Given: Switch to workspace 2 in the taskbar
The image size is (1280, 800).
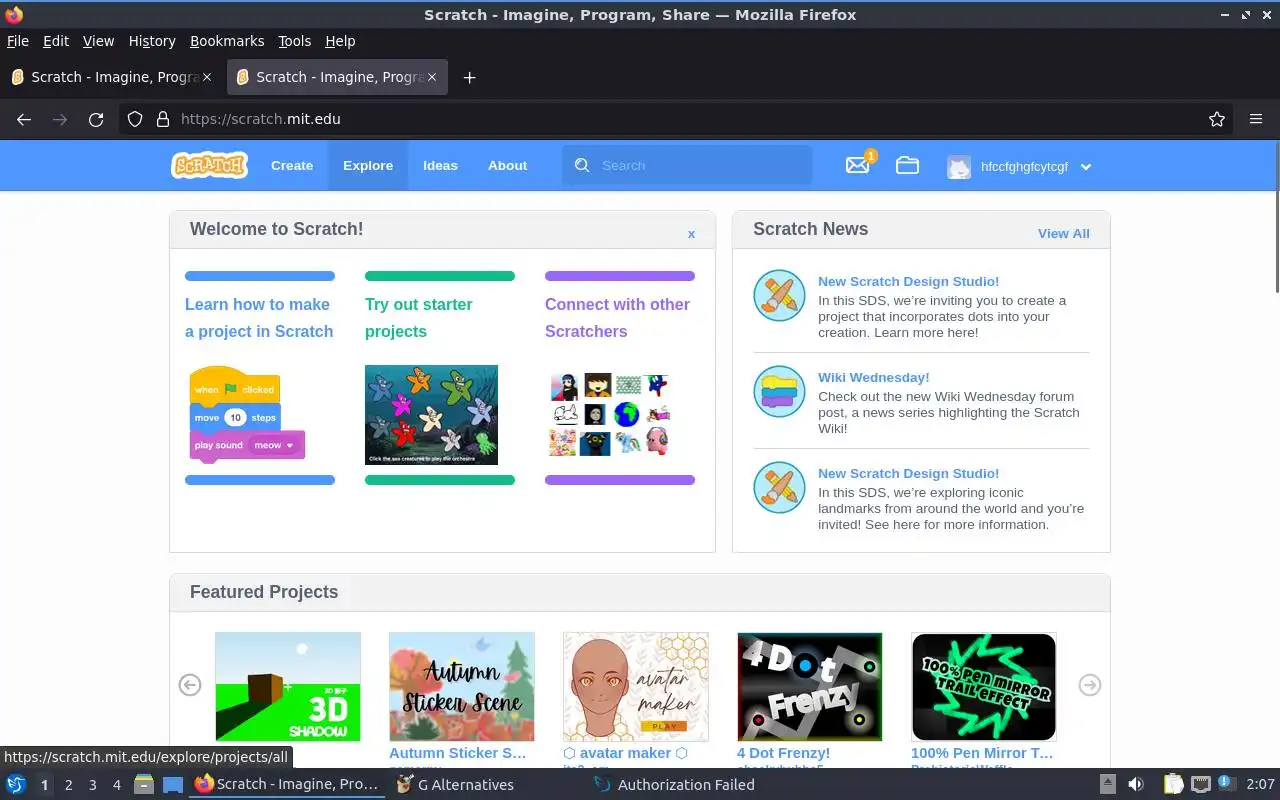Looking at the screenshot, I should (x=68, y=785).
